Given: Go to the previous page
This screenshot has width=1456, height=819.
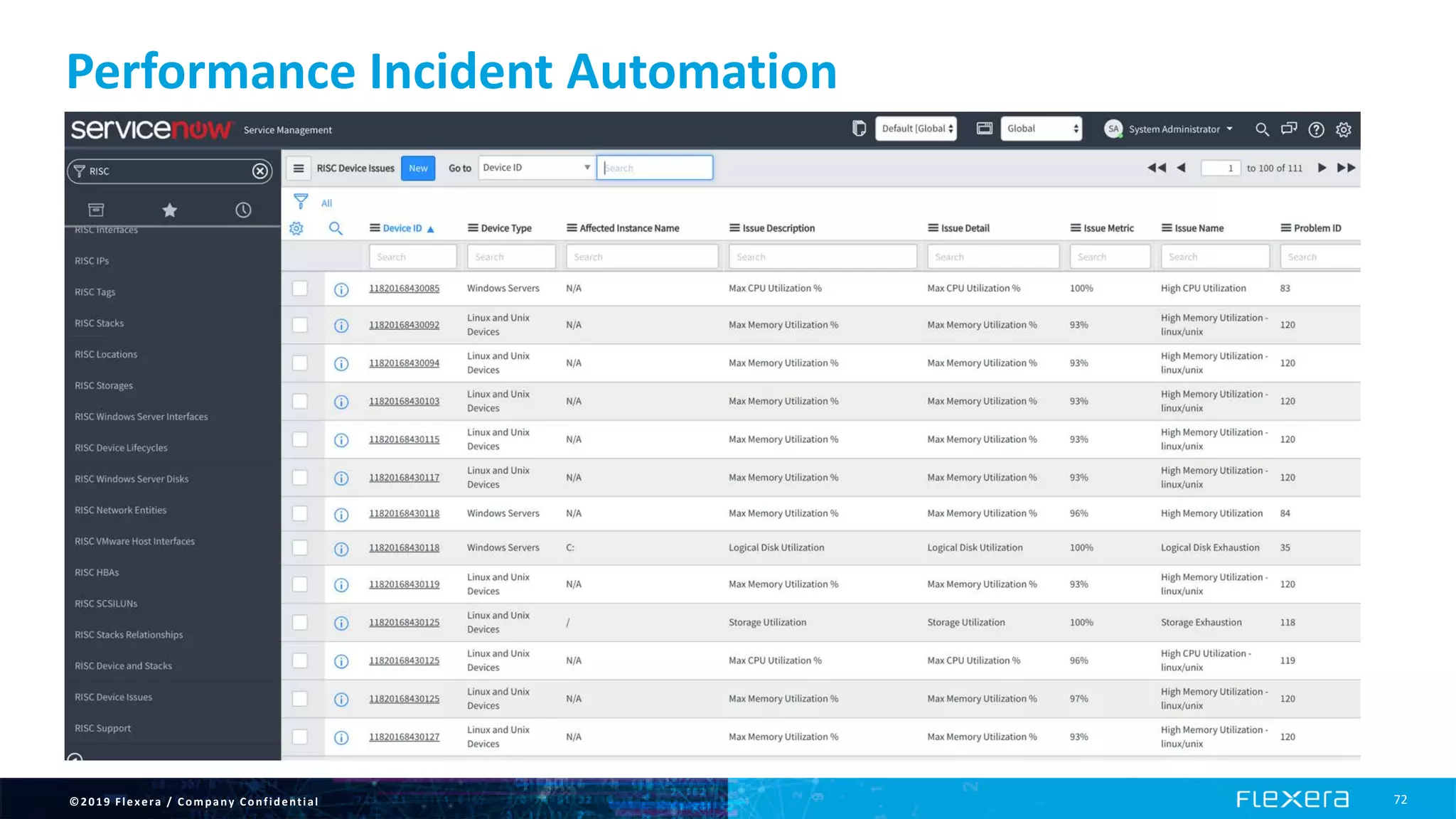Looking at the screenshot, I should 1181,168.
